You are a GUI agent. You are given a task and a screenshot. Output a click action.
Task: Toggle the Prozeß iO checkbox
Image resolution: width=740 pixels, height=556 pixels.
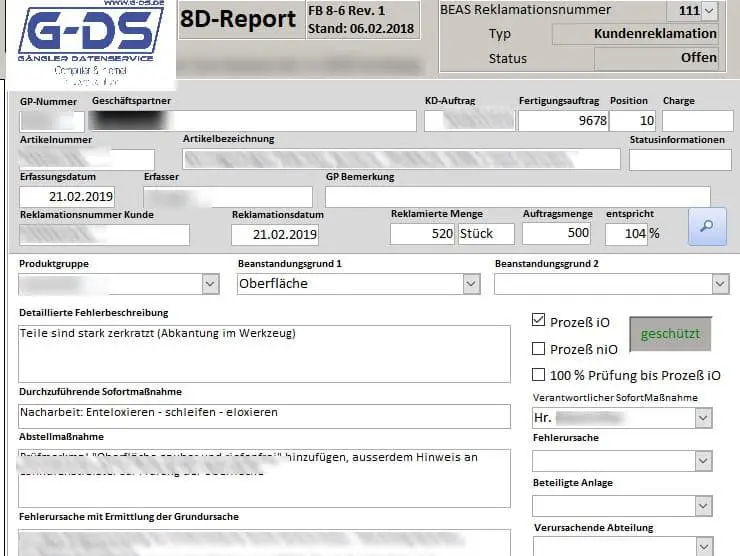[538, 320]
